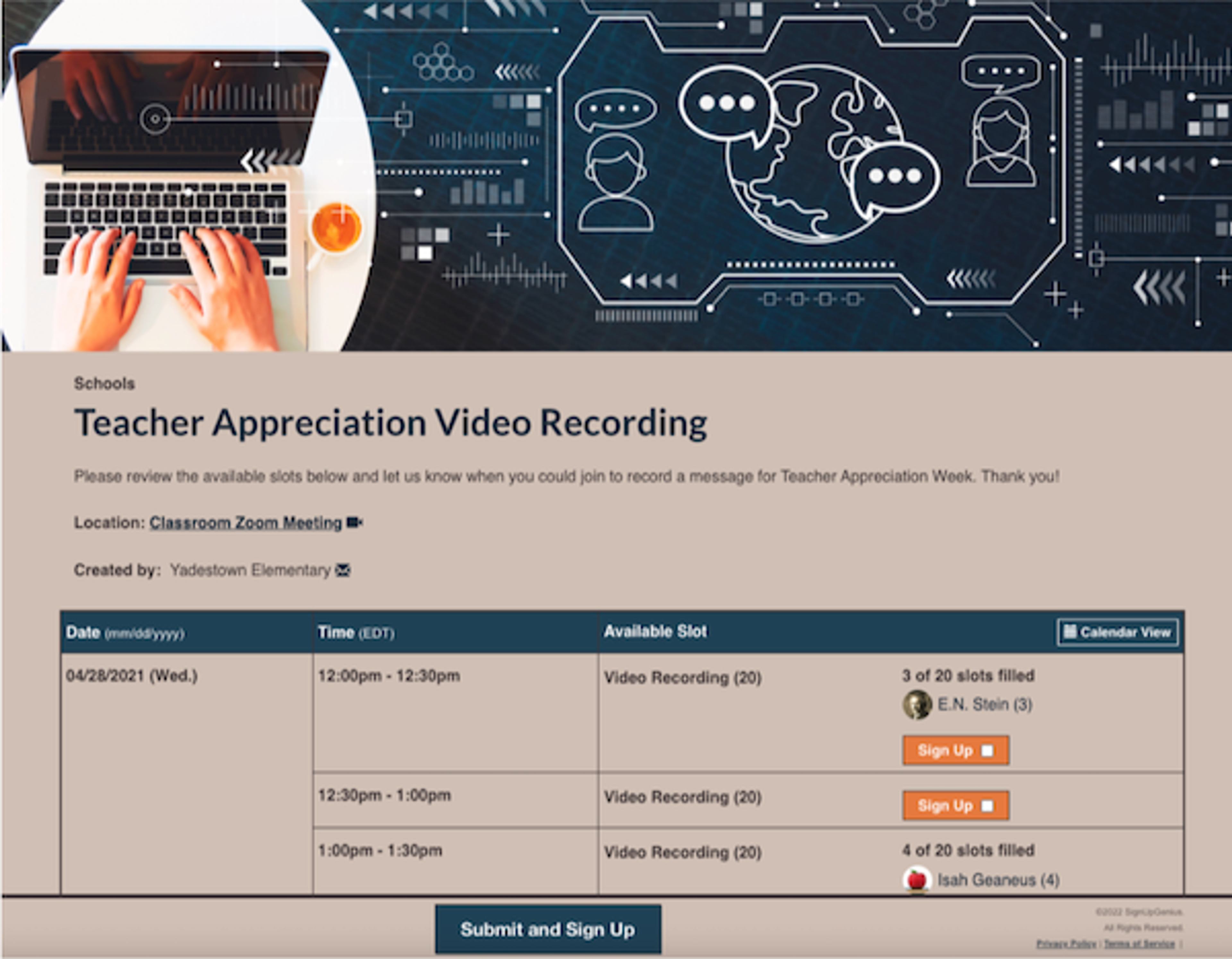Screen dimensions: 1232x959
Task: Click the Time (EDT) column header
Action: (x=355, y=632)
